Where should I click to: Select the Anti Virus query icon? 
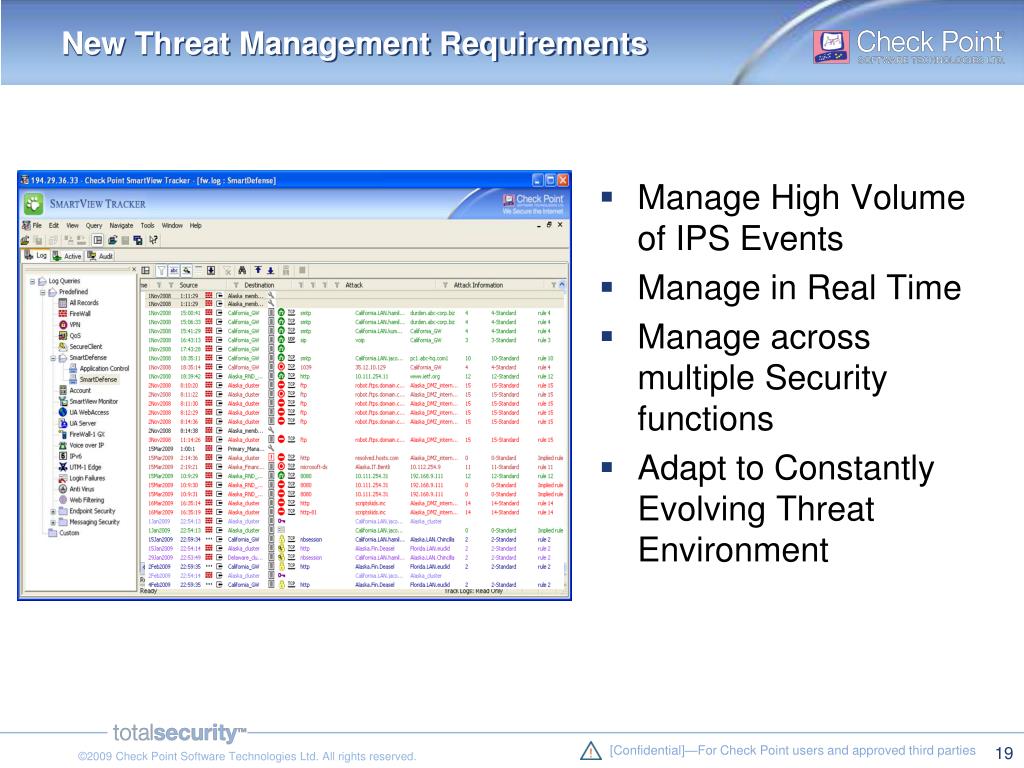click(63, 489)
